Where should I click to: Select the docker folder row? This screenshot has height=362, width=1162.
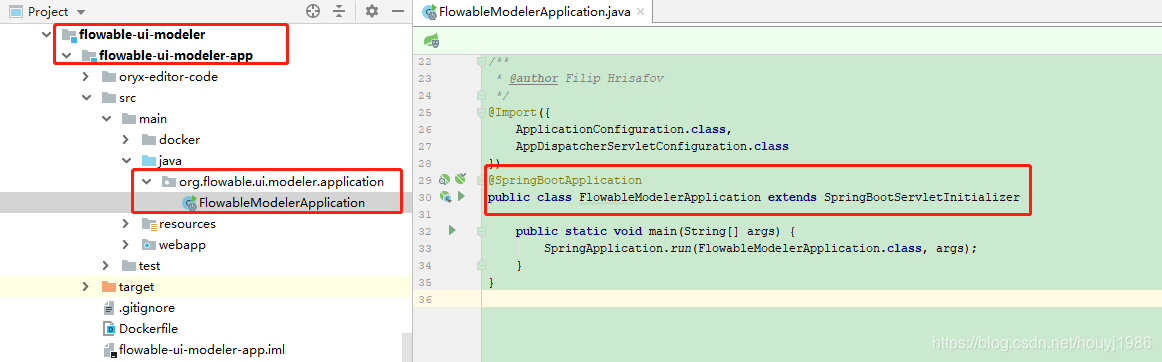point(179,139)
